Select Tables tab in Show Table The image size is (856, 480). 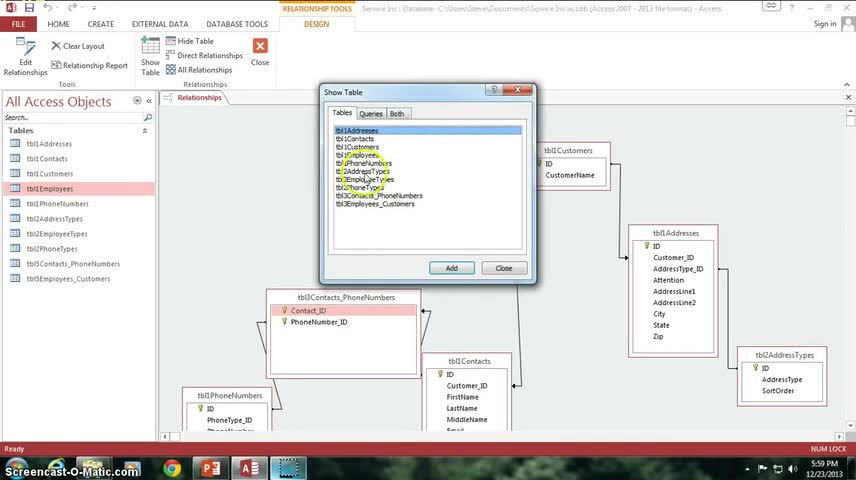[342, 112]
